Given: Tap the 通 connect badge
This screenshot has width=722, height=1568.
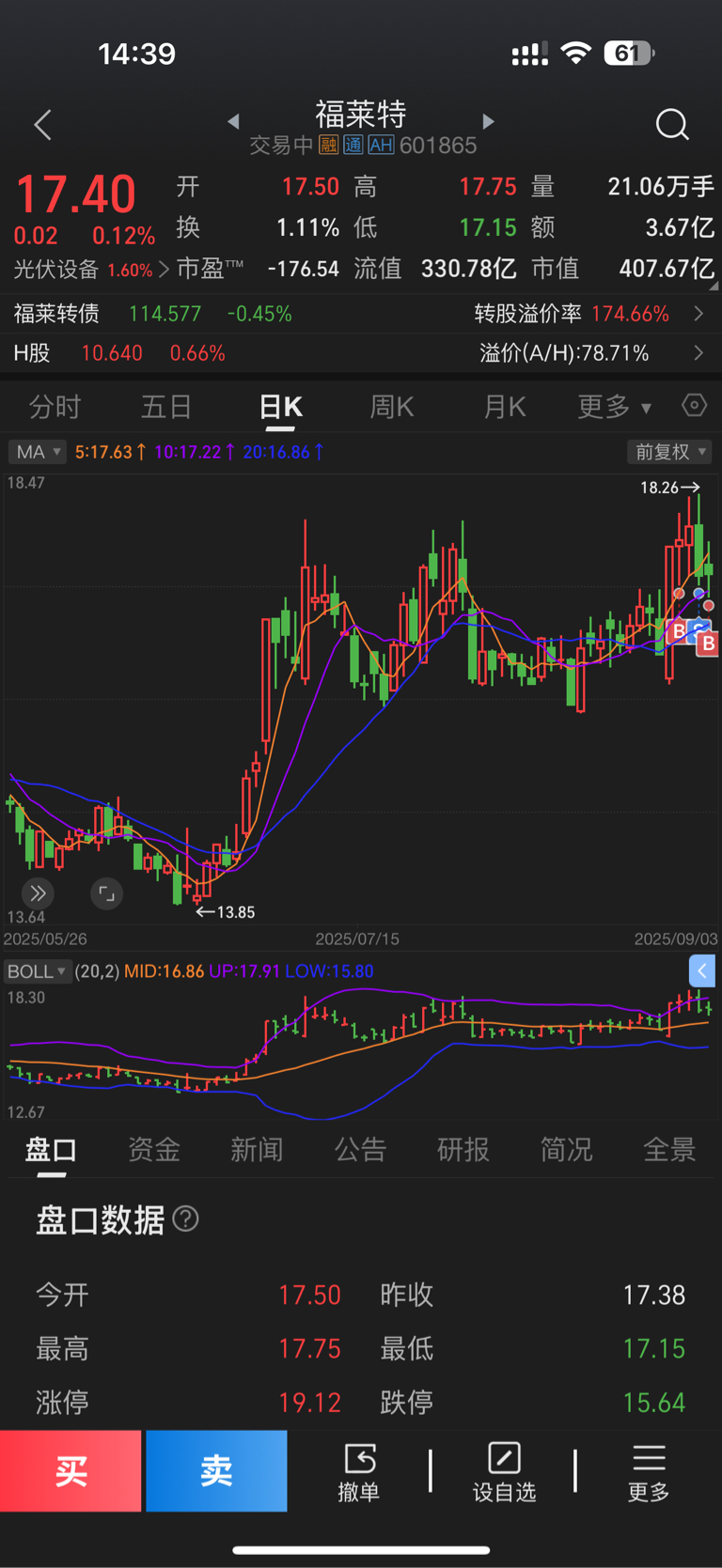Looking at the screenshot, I should tap(353, 145).
